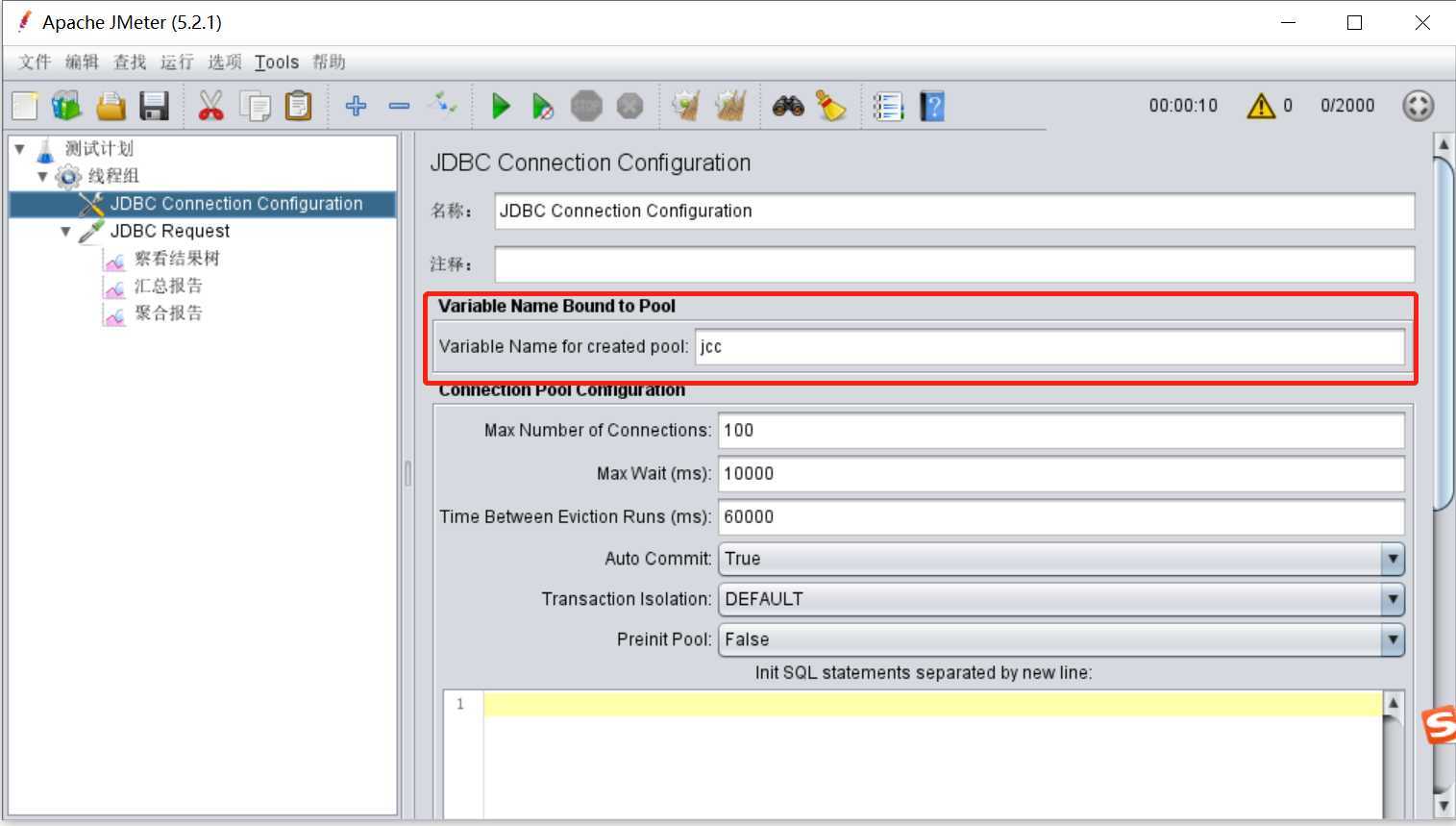1456x826 pixels.
Task: Click the Cut scissors icon
Action: [210, 106]
